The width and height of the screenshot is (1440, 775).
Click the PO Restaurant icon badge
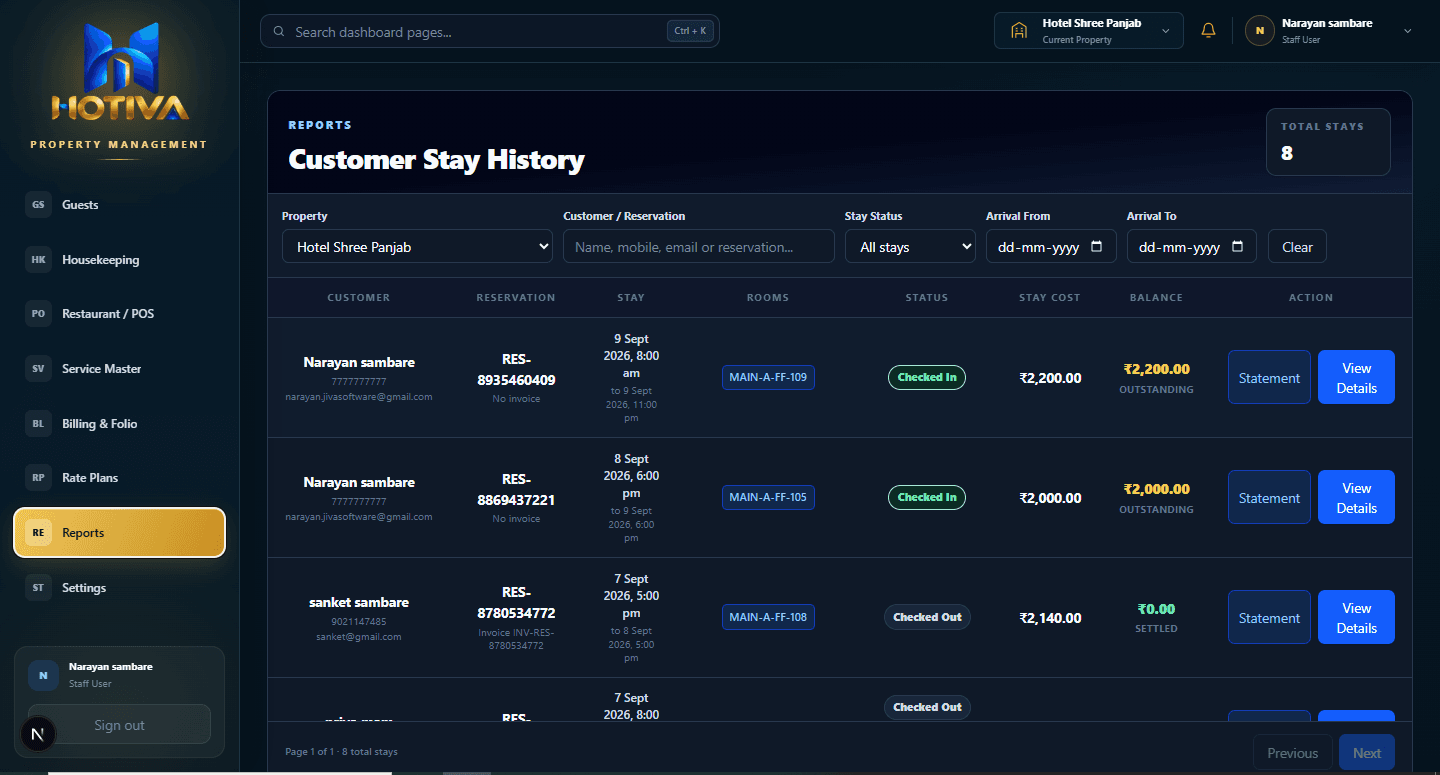coord(38,314)
